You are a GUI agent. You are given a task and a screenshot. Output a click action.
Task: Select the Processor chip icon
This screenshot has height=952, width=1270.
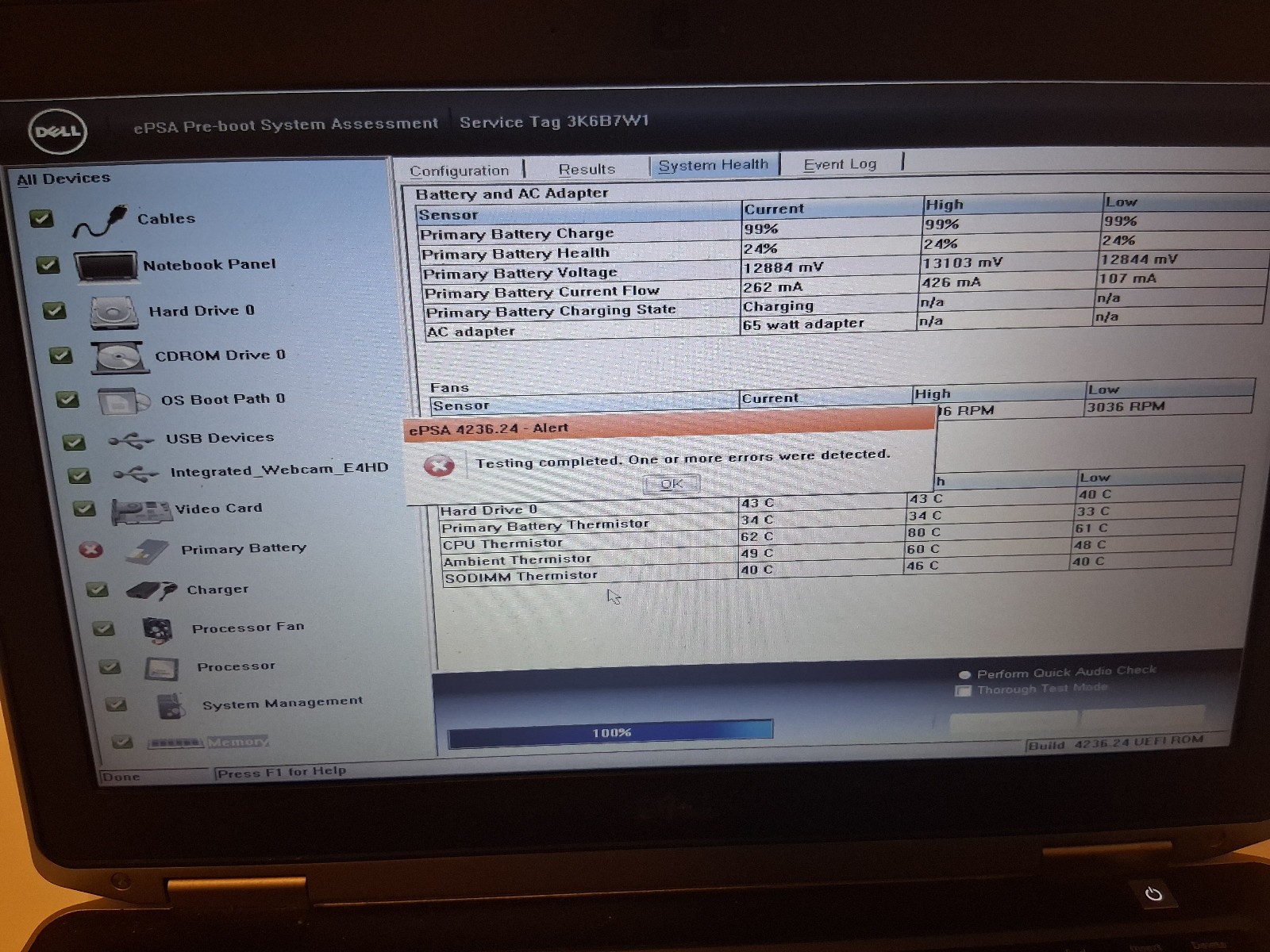click(x=161, y=669)
